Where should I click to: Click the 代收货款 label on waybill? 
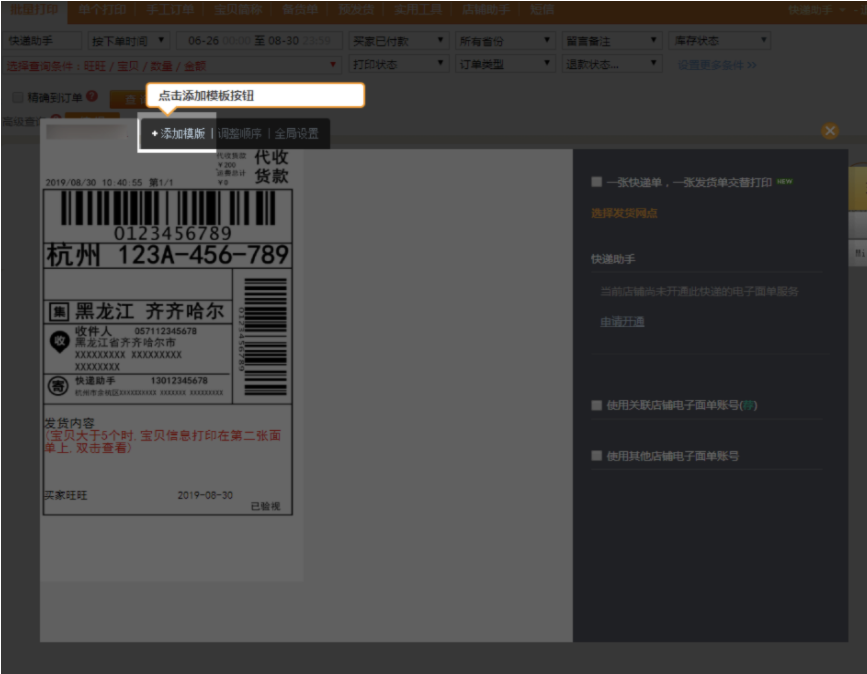pos(271,166)
